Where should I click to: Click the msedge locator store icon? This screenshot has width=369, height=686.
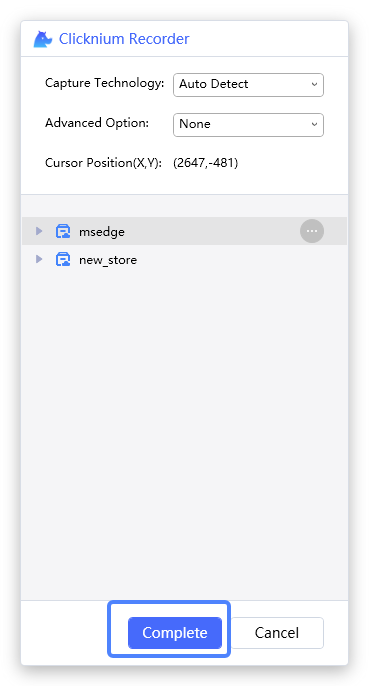click(x=63, y=231)
